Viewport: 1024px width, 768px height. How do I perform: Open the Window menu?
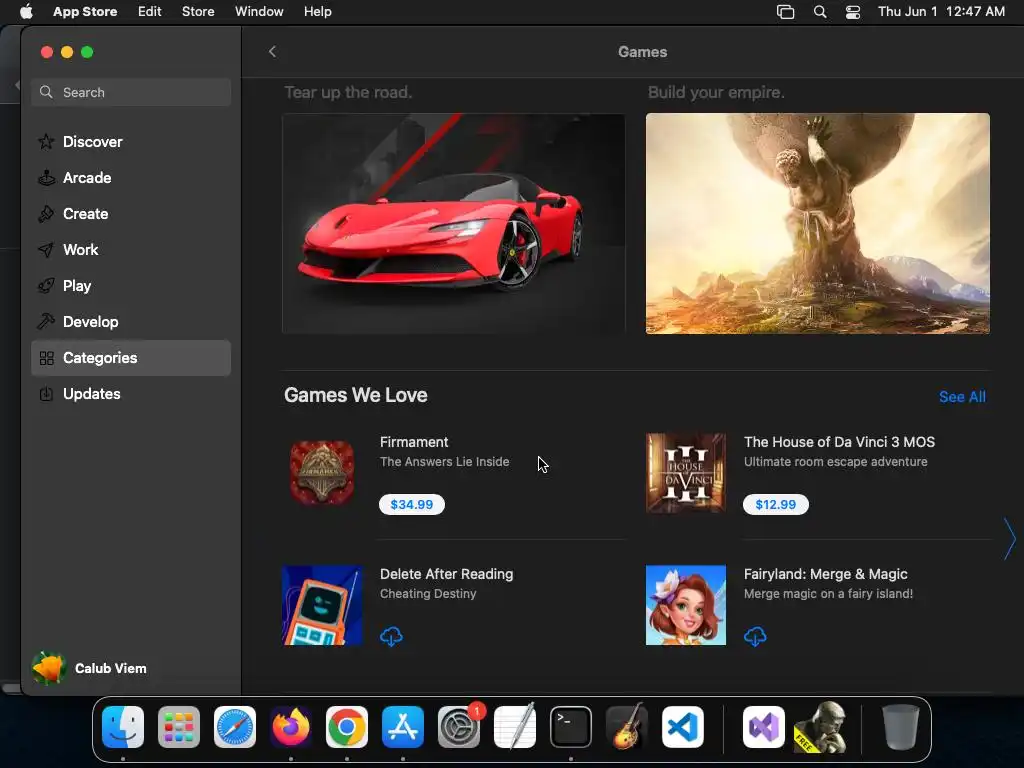click(x=259, y=12)
